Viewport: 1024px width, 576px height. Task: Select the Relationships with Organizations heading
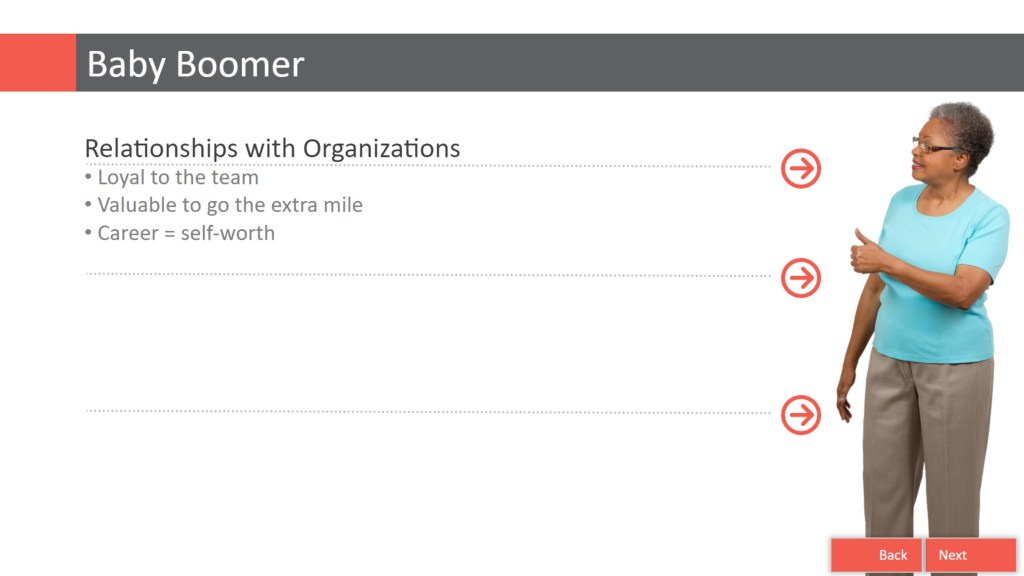click(x=272, y=148)
